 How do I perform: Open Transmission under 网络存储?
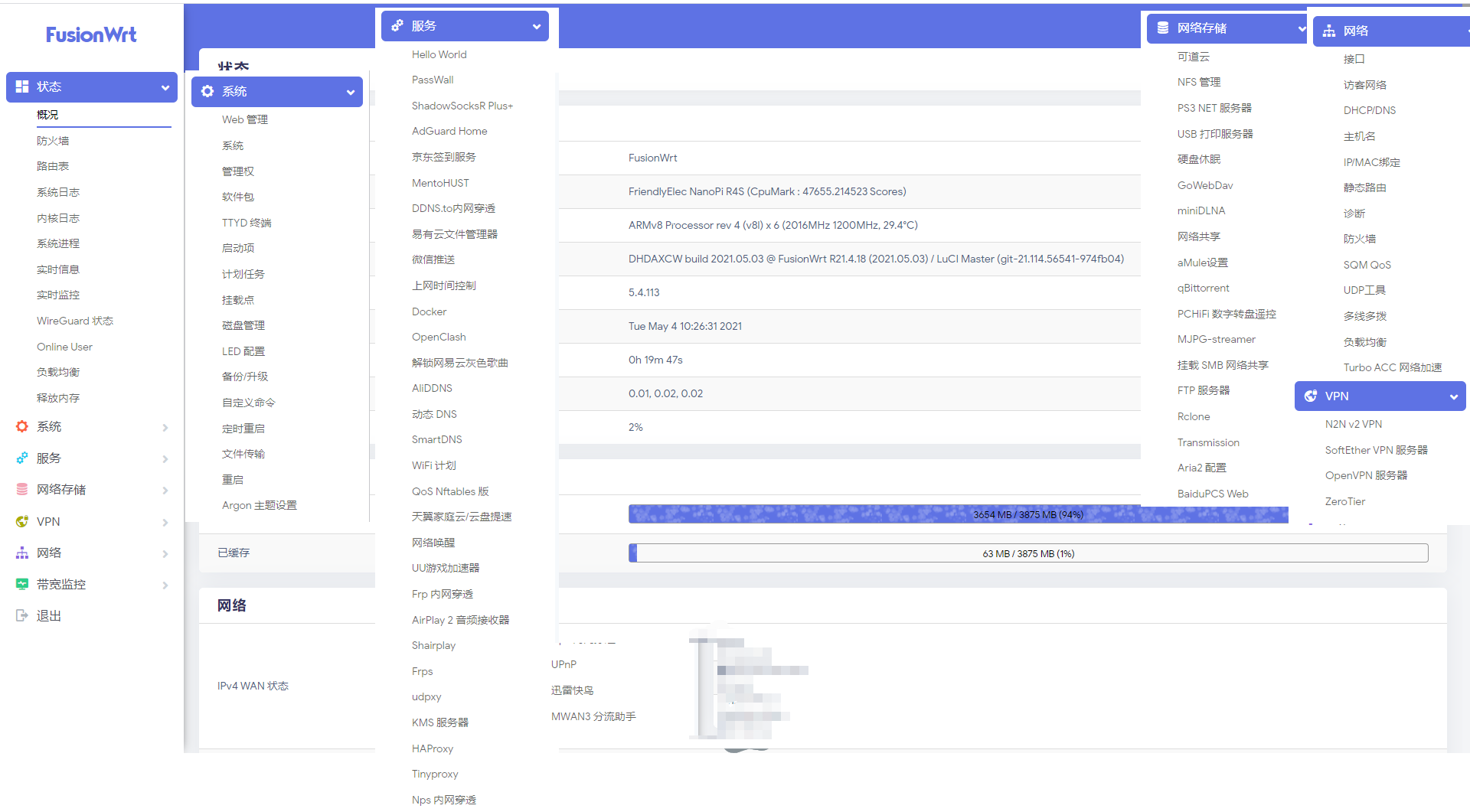click(1208, 442)
